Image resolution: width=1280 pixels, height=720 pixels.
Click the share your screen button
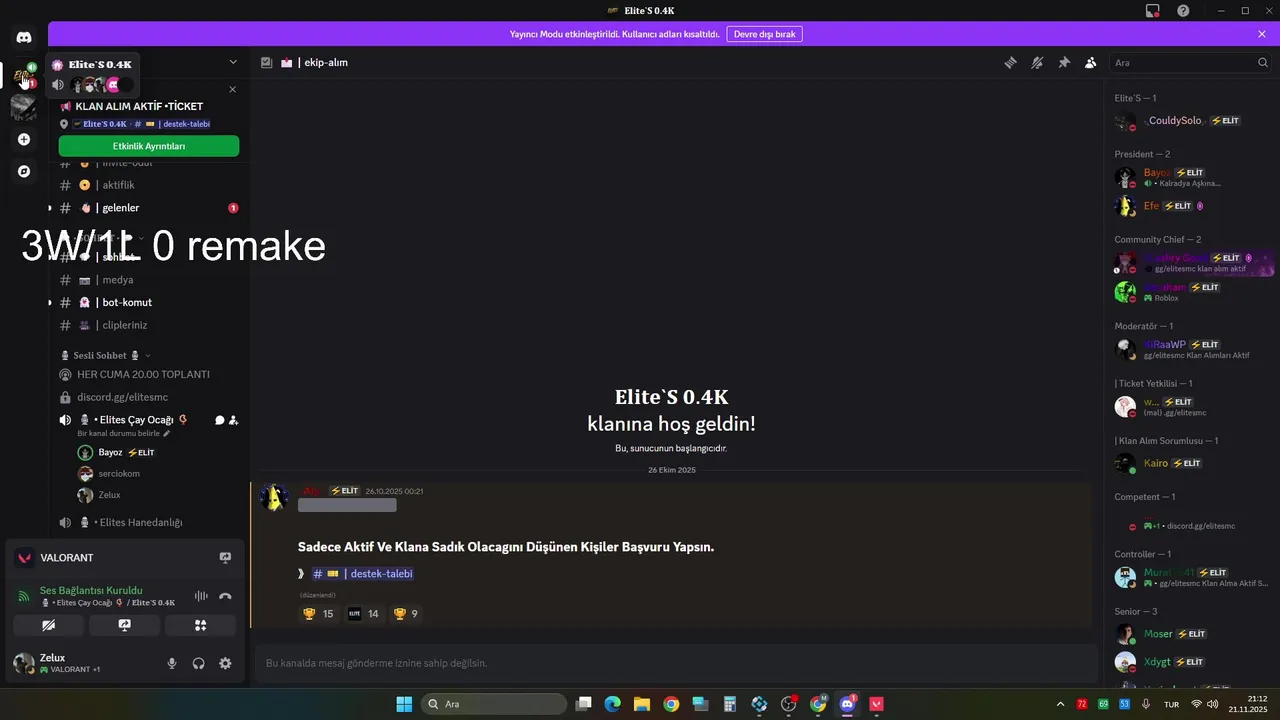click(x=124, y=626)
